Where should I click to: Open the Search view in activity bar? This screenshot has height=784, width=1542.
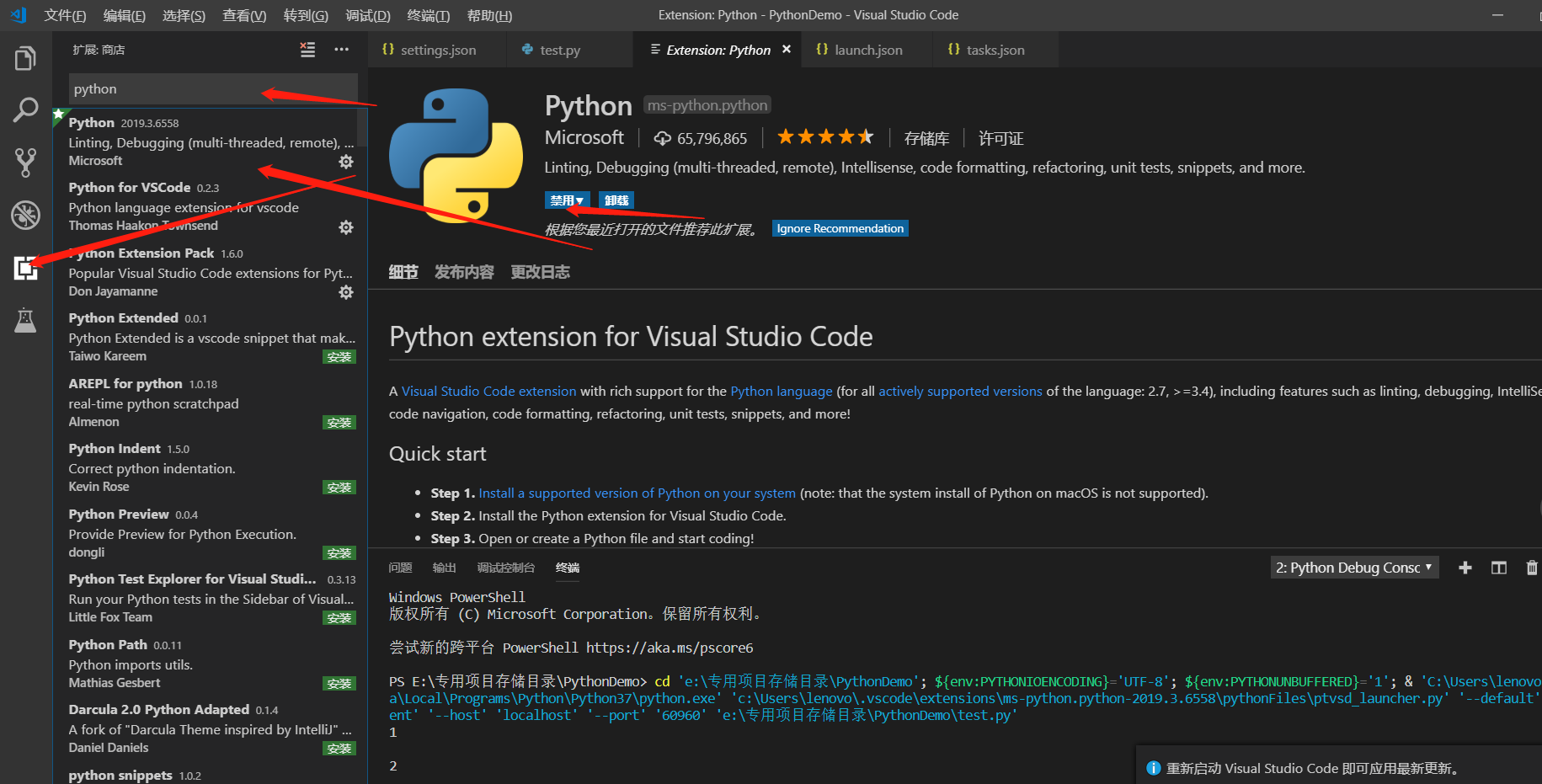tap(25, 109)
